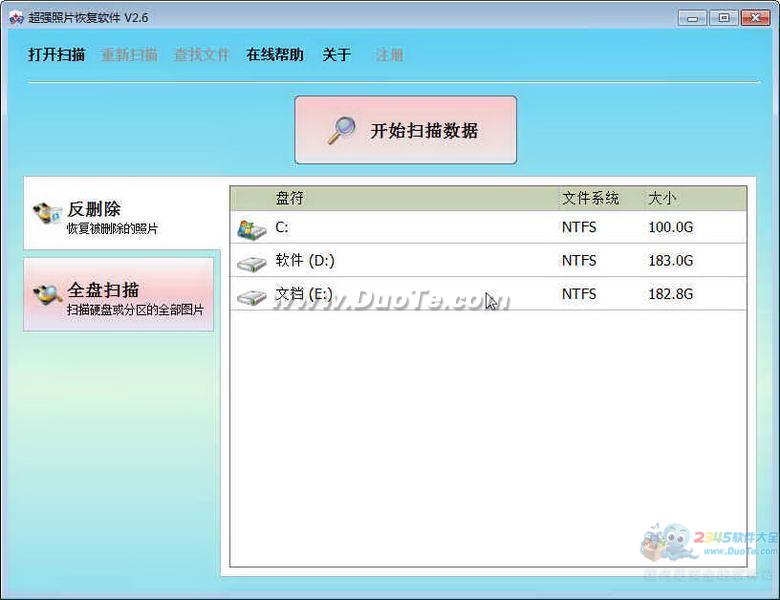Switch to 全盘扫描 full disk scan tab
Screen dimensions: 780x600
(x=120, y=297)
